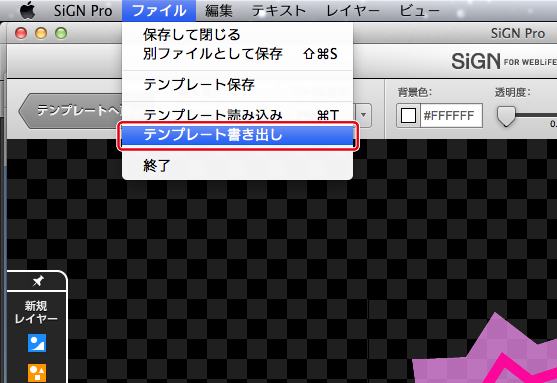Click テンプレート書き出し menu item
The height and width of the screenshot is (383, 557).
coord(237,135)
